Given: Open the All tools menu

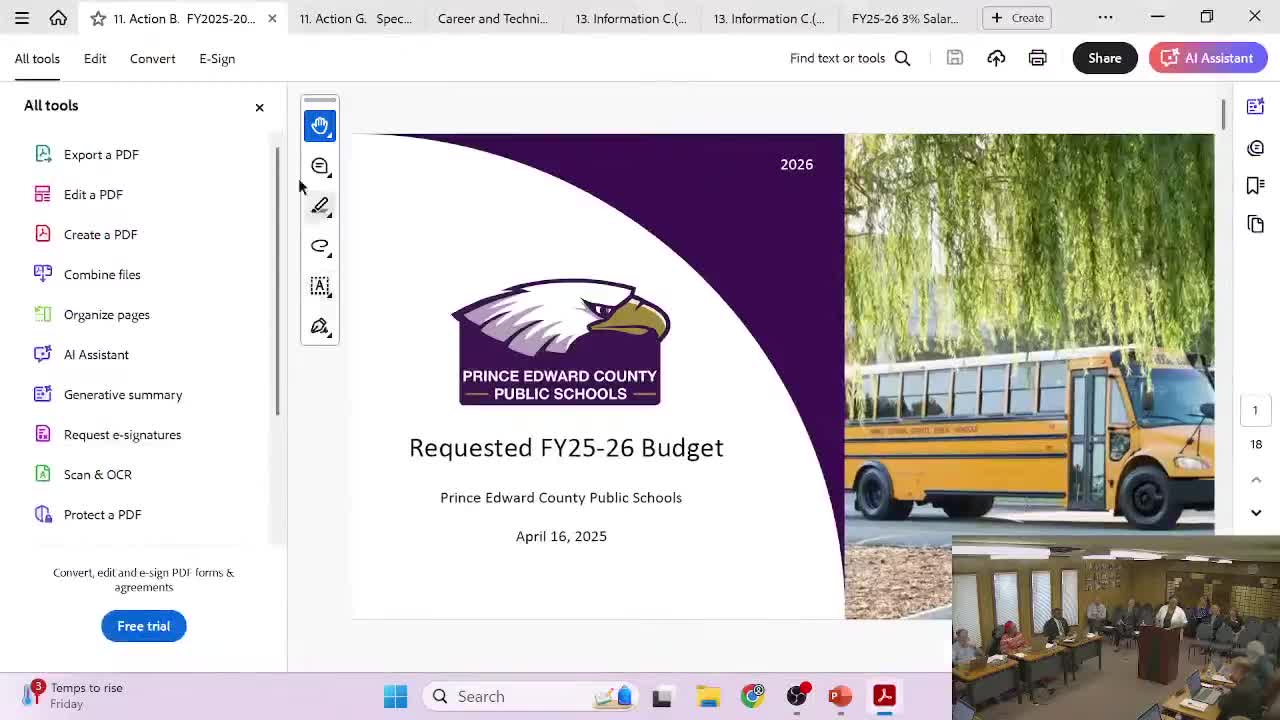Looking at the screenshot, I should pyautogui.click(x=37, y=59).
